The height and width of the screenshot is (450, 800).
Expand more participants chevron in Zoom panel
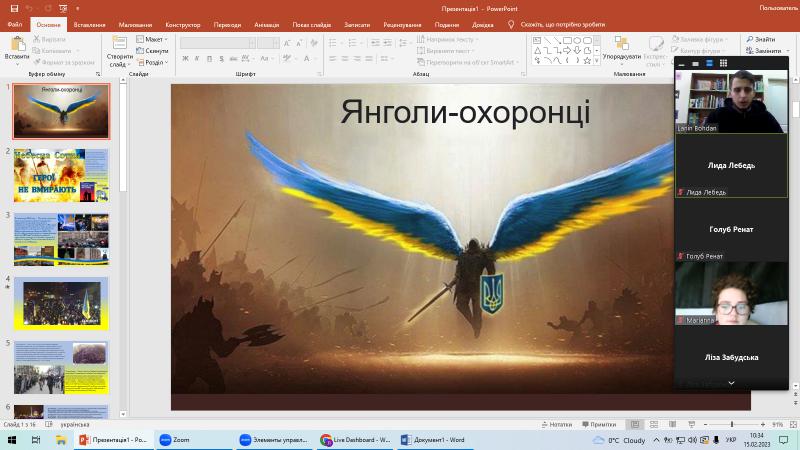[731, 383]
